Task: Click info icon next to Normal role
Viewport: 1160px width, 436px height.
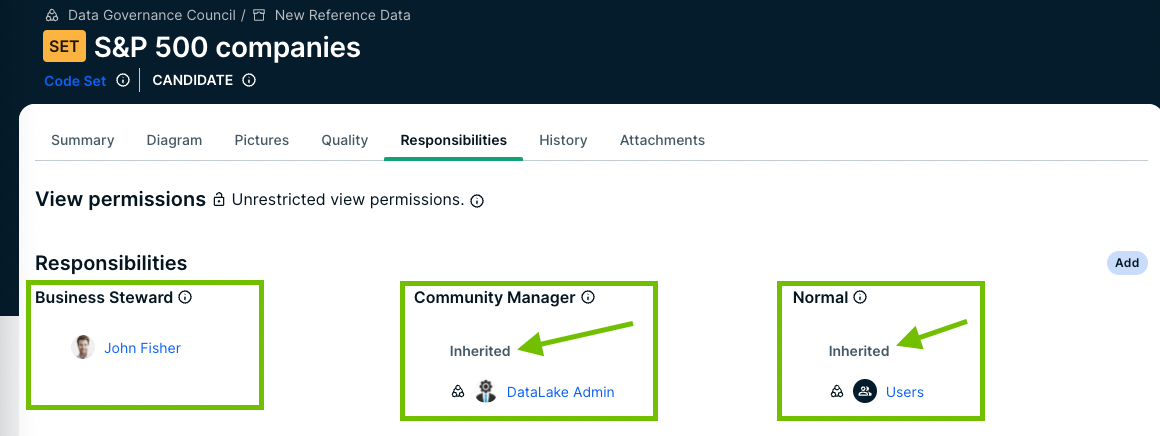Action: pyautogui.click(x=860, y=297)
